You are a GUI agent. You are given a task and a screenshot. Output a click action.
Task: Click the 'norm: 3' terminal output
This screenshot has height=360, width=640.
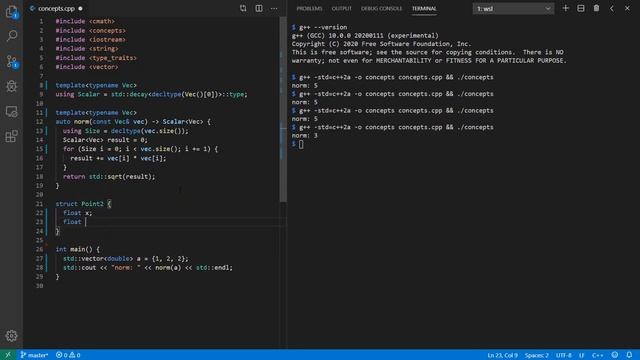[304, 136]
